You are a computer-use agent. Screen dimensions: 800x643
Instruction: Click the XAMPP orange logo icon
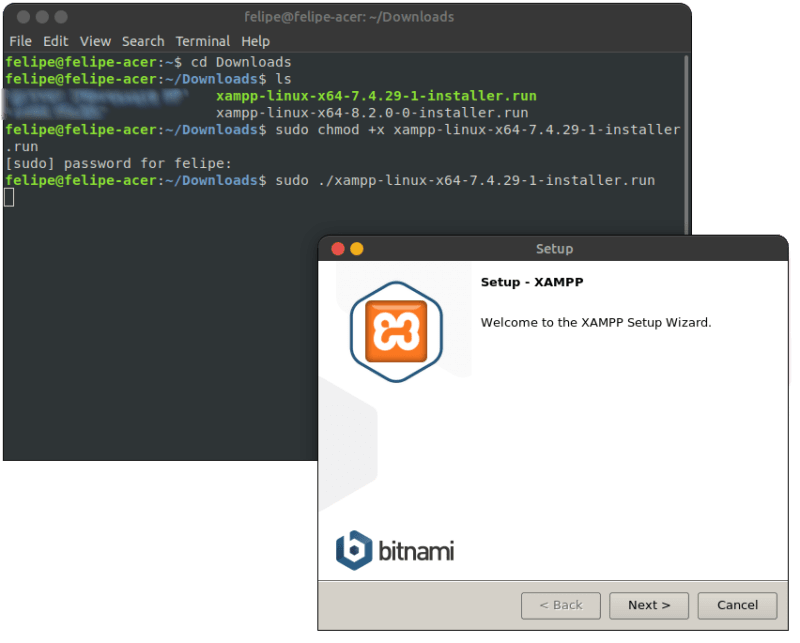(x=396, y=332)
